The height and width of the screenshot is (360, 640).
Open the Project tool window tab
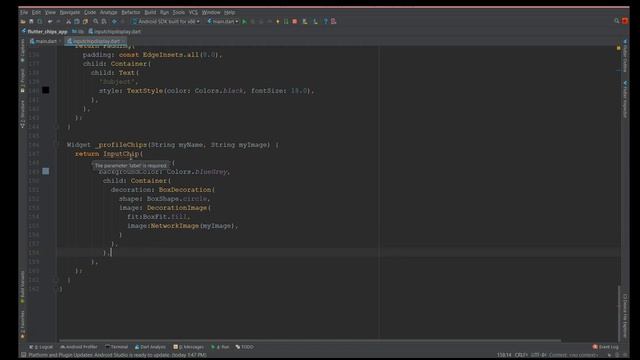click(22, 80)
